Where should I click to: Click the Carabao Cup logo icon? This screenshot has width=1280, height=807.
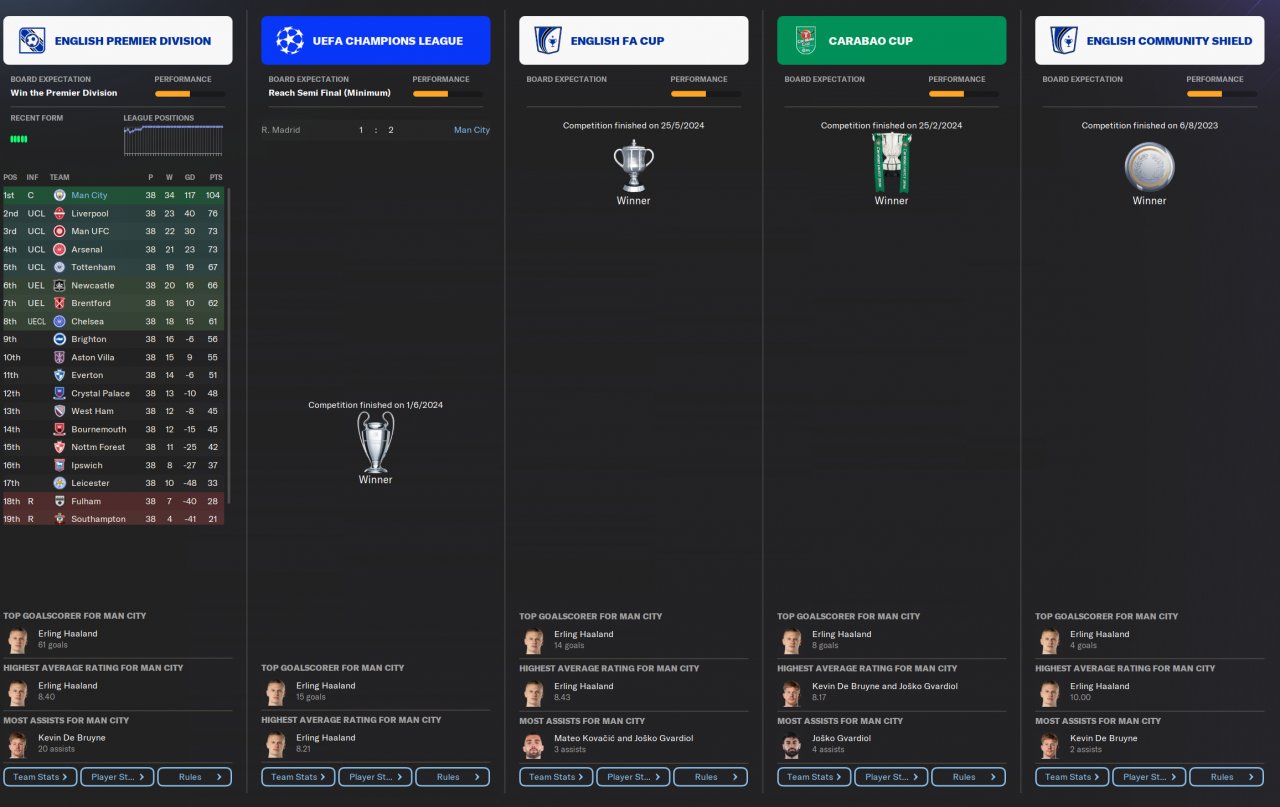click(805, 40)
